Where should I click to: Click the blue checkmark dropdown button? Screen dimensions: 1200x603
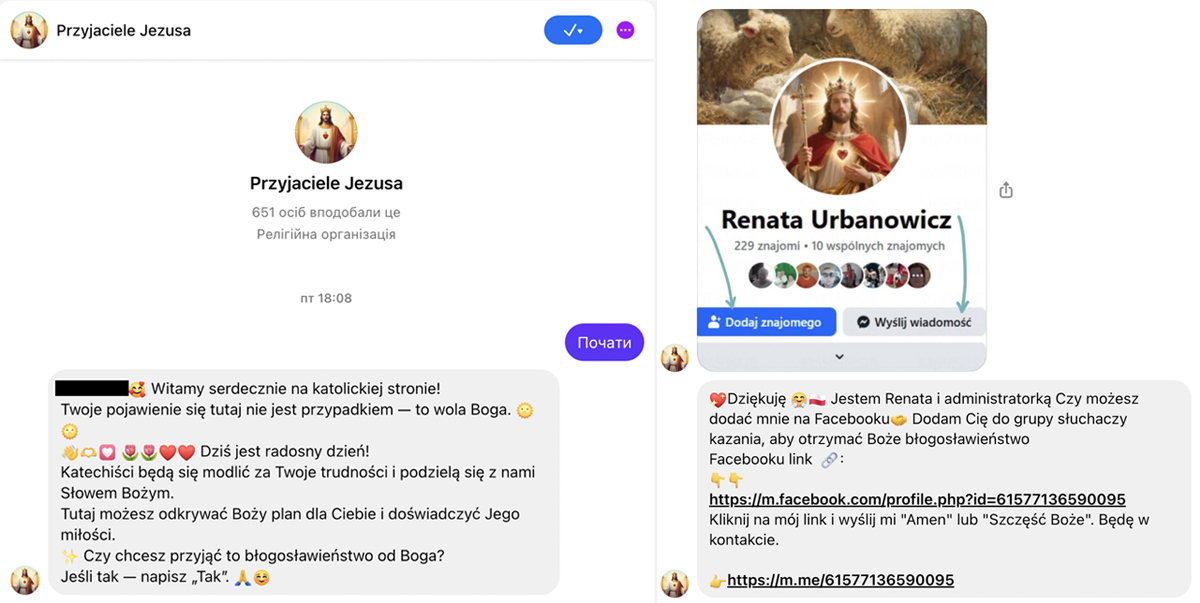pos(573,30)
